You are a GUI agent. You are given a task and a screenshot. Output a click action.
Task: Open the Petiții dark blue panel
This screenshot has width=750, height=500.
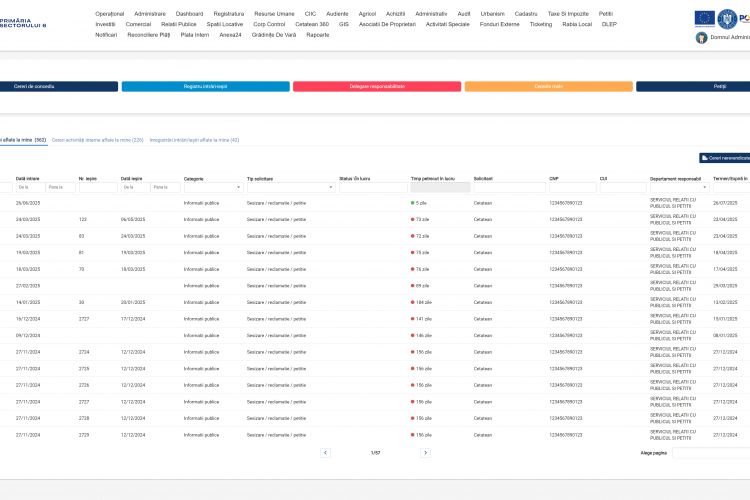693,87
